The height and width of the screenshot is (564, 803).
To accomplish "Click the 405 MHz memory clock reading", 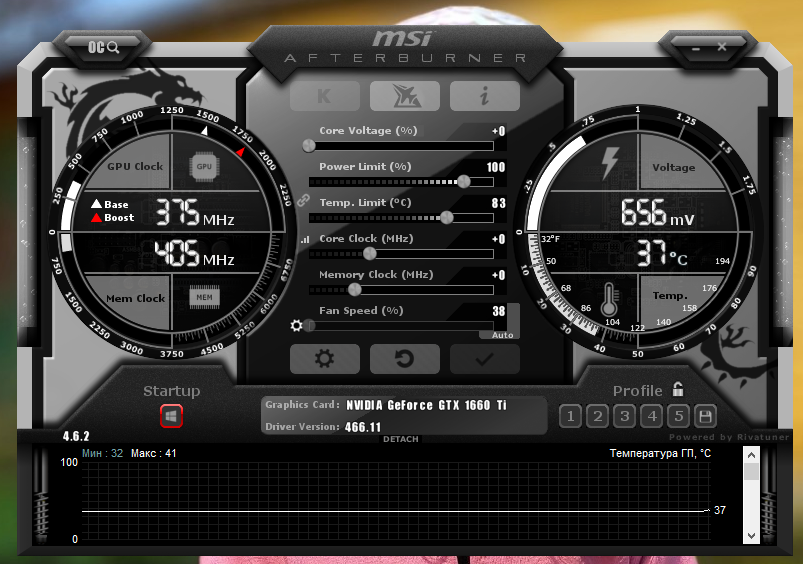I will click(194, 253).
